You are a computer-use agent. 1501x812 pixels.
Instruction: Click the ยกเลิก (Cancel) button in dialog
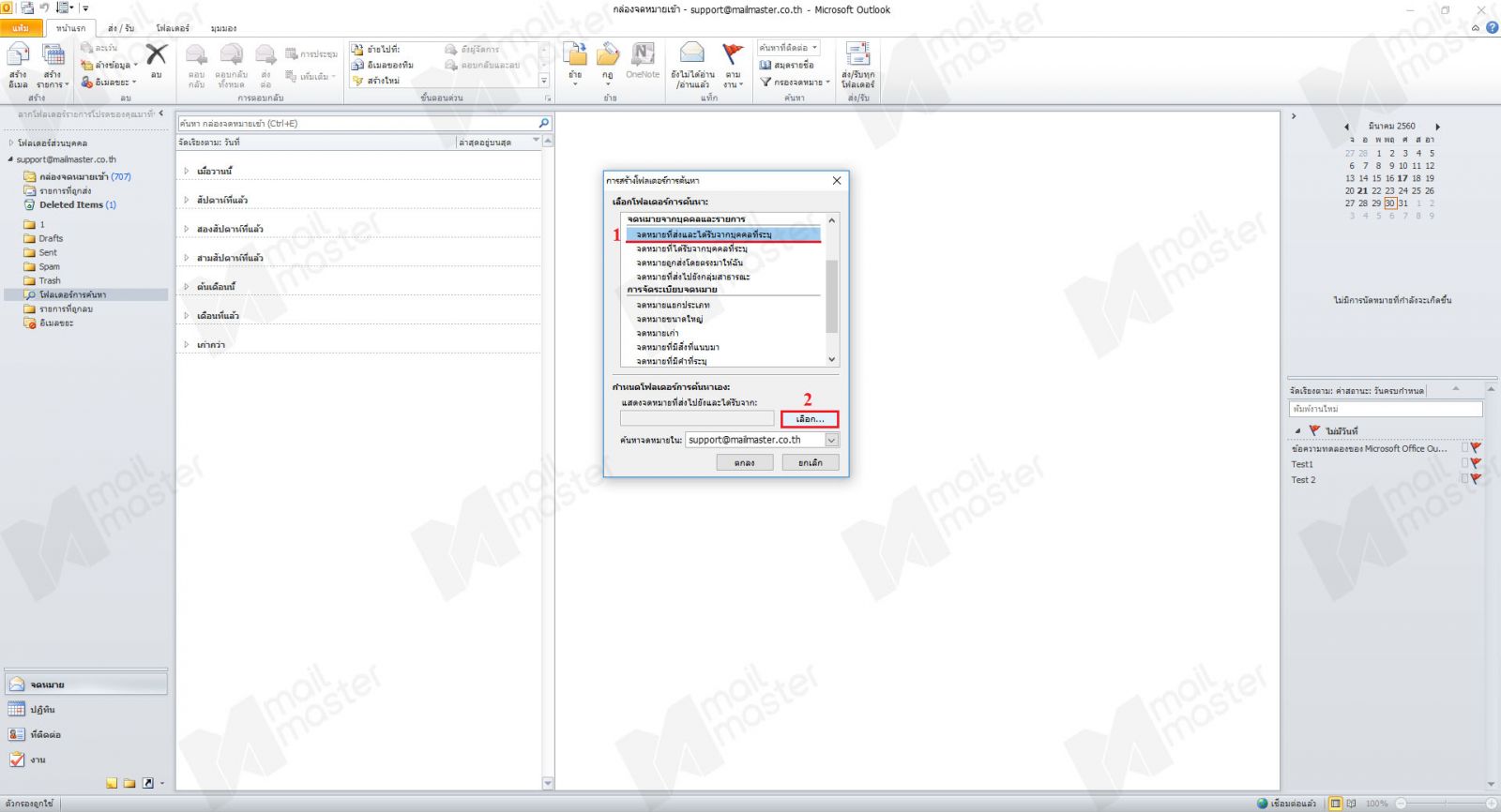pyautogui.click(x=810, y=462)
